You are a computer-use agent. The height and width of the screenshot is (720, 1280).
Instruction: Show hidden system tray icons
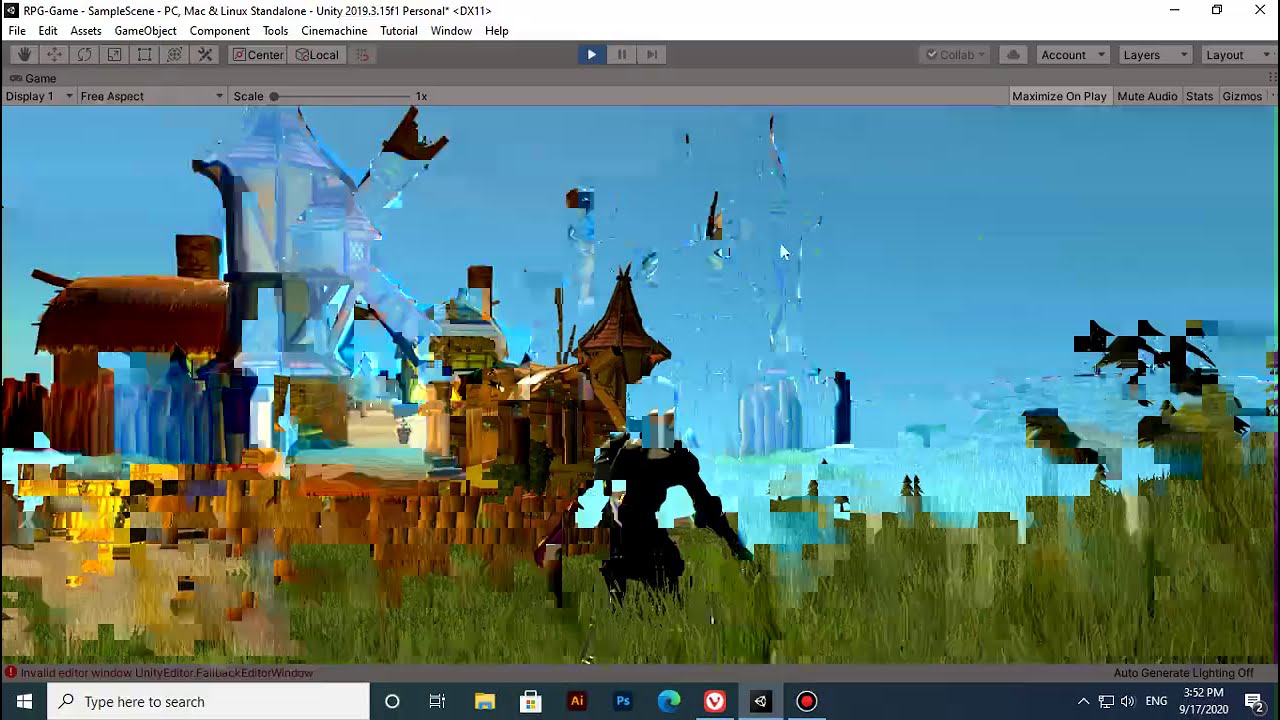1083,702
